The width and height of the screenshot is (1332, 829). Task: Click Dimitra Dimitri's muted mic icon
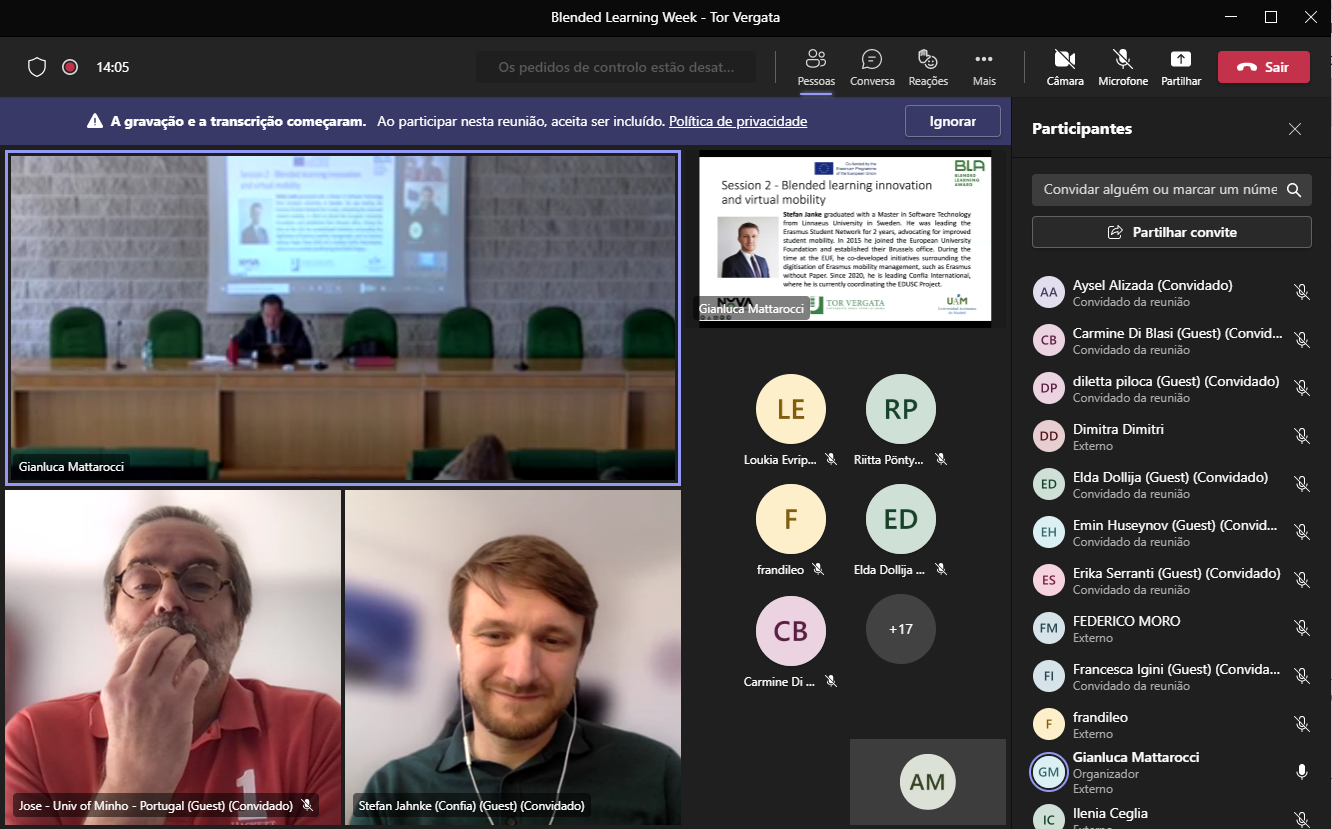pos(1301,436)
